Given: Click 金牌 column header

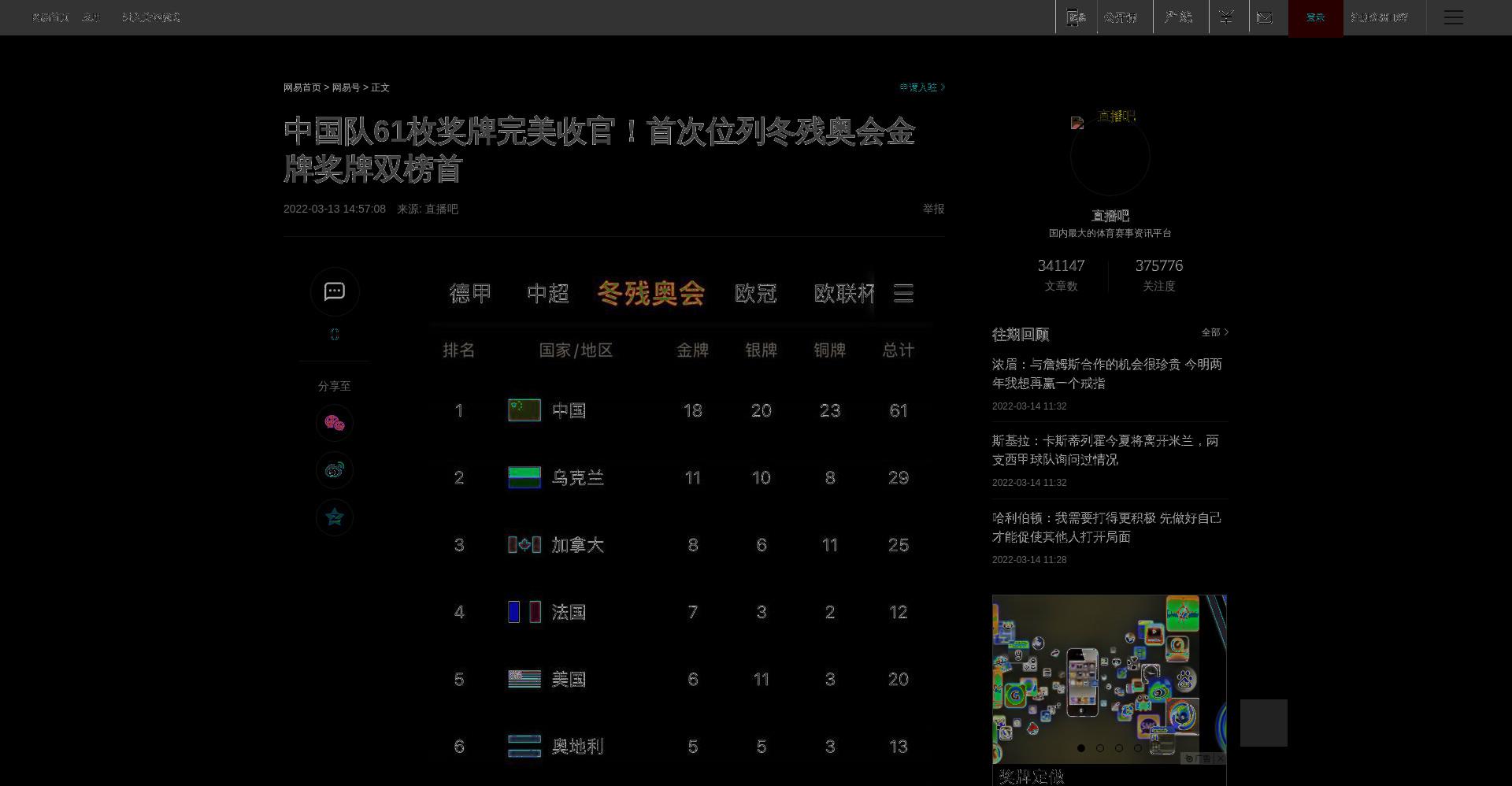Looking at the screenshot, I should 693,350.
